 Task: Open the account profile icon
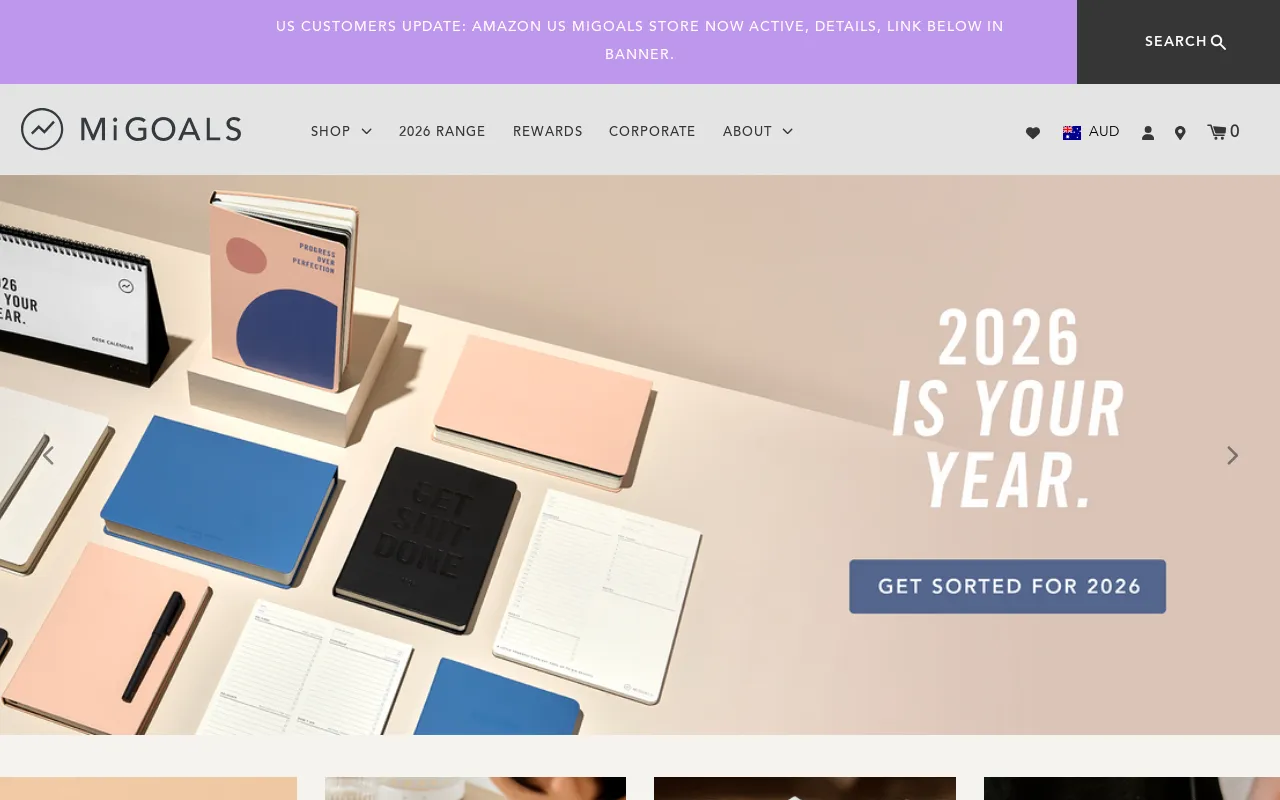coord(1148,132)
